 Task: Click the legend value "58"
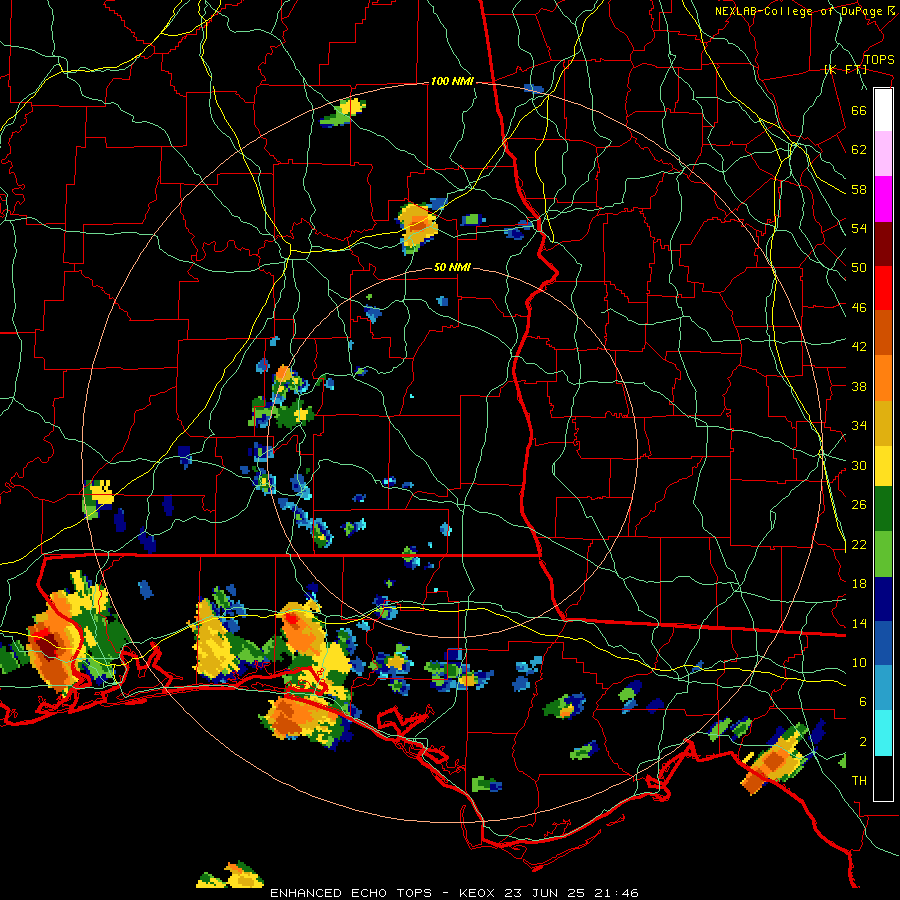tap(859, 189)
